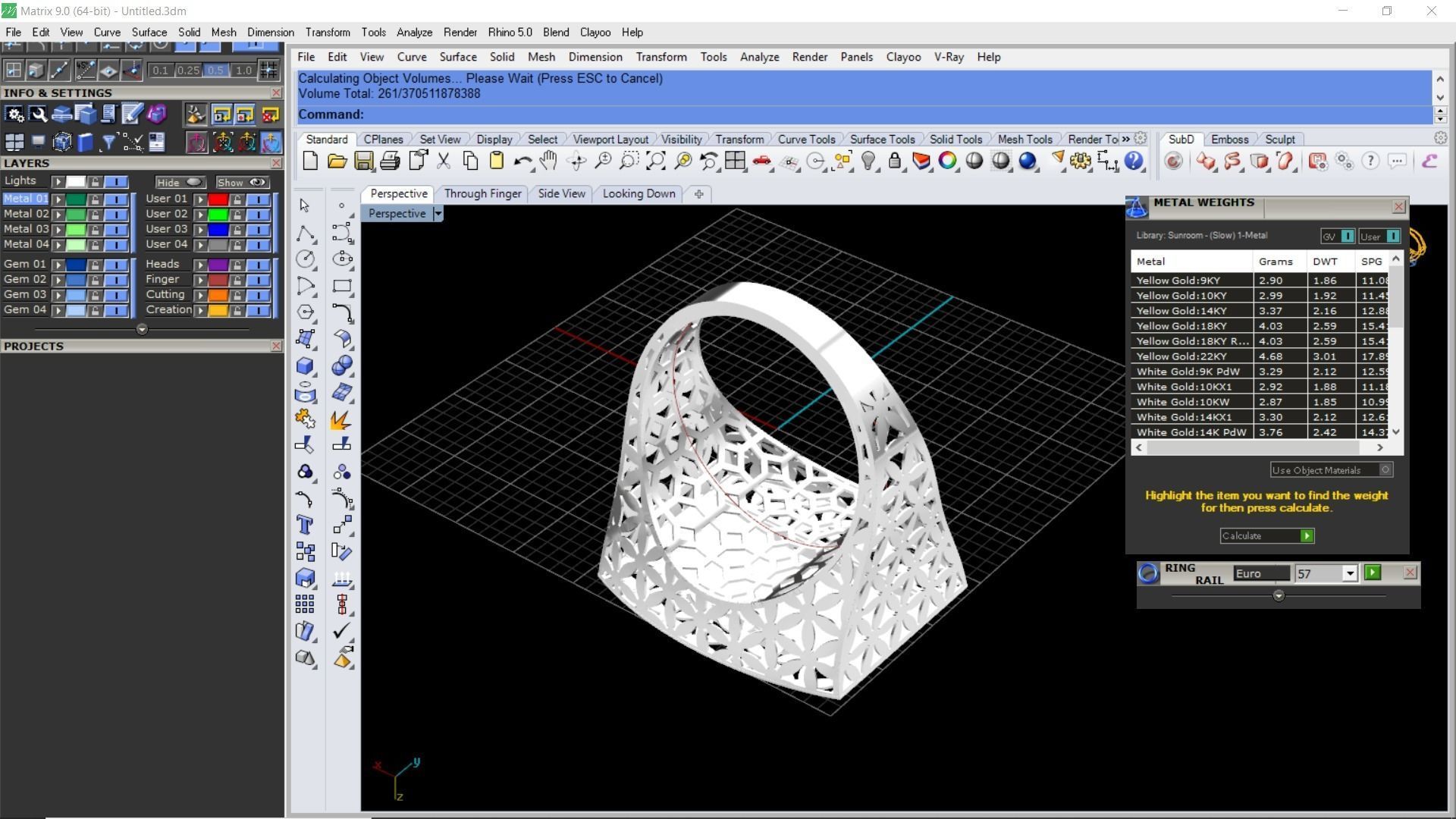Open the Dimension menu in Rhino menu bar
The image size is (1456, 819).
click(595, 57)
